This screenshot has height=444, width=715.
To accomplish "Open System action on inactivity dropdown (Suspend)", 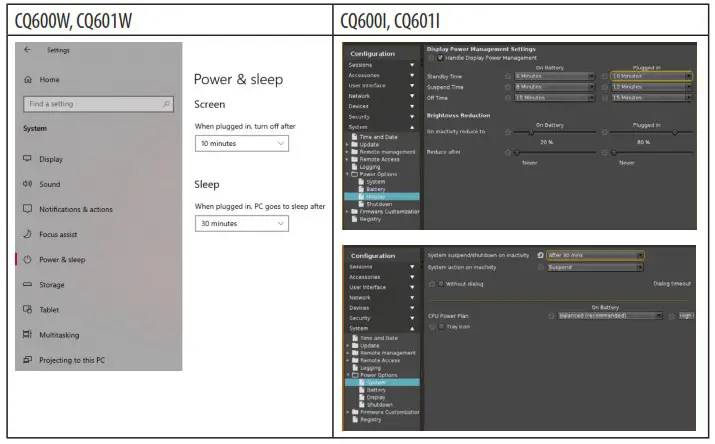I will pyautogui.click(x=595, y=268).
